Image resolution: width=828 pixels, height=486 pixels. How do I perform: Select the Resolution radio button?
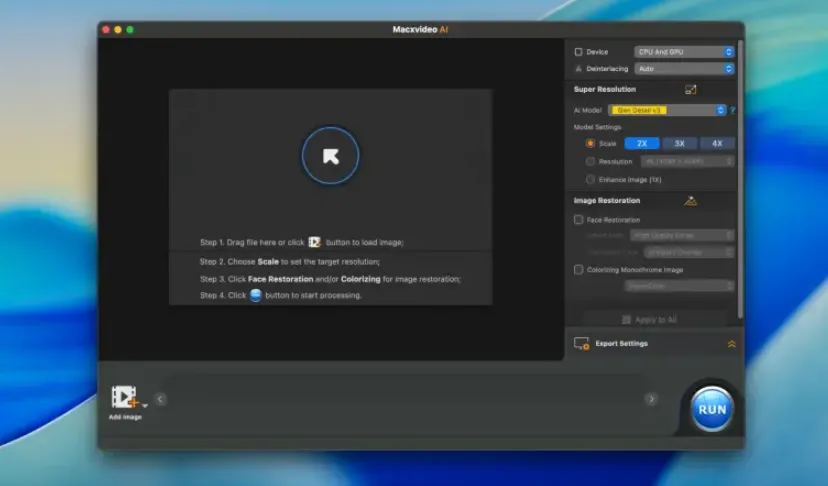coord(590,161)
